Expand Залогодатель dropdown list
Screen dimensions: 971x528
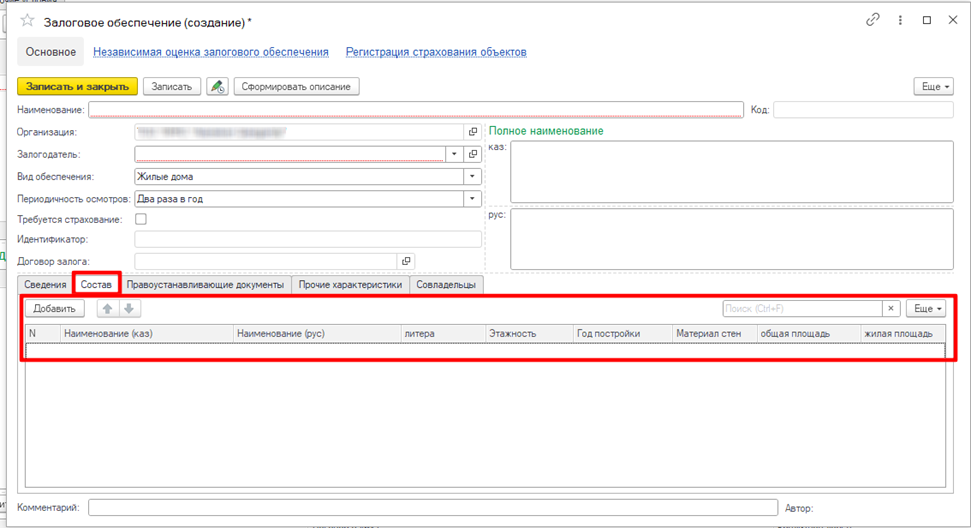coord(455,154)
